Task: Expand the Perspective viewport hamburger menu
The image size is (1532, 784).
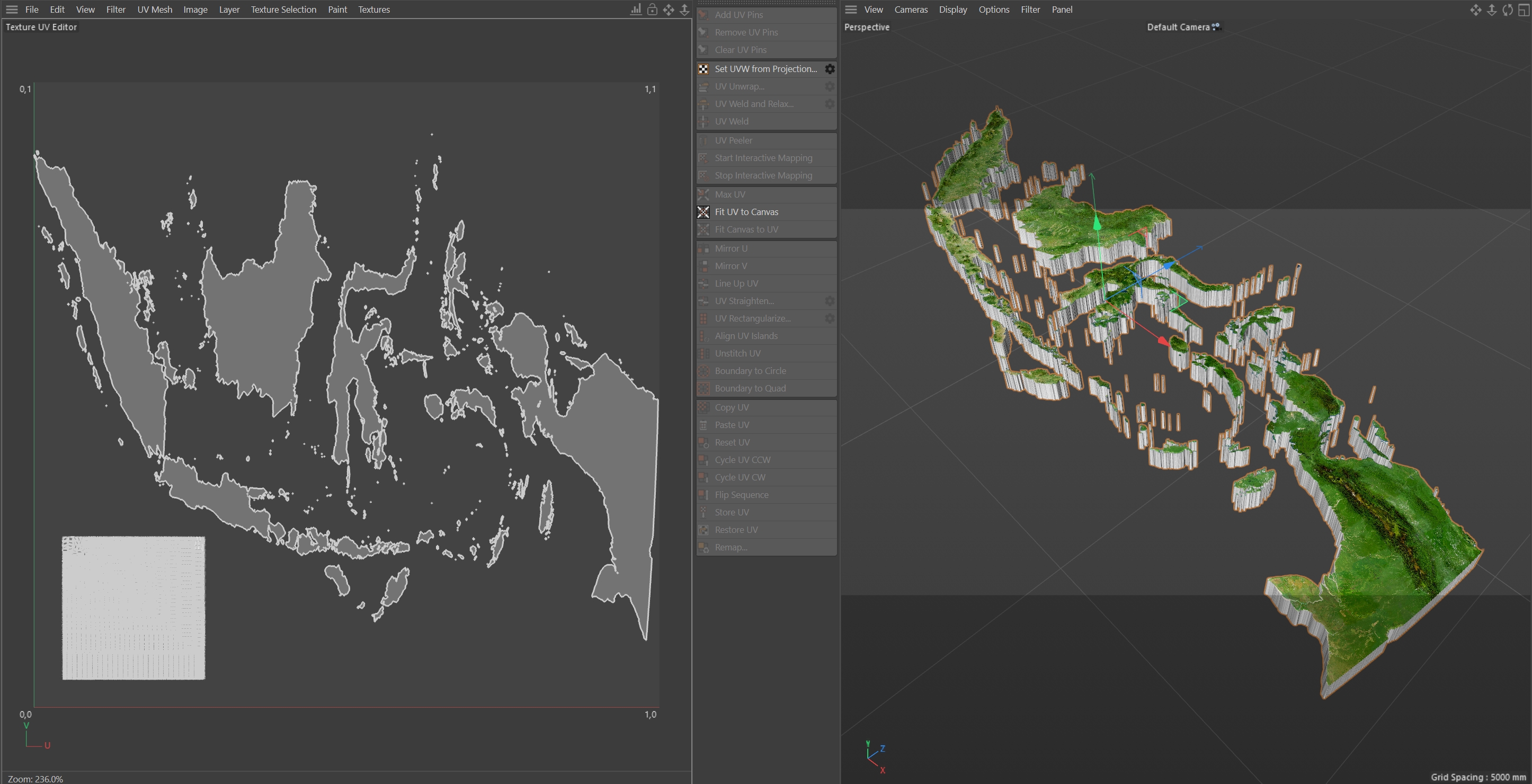Action: [851, 10]
